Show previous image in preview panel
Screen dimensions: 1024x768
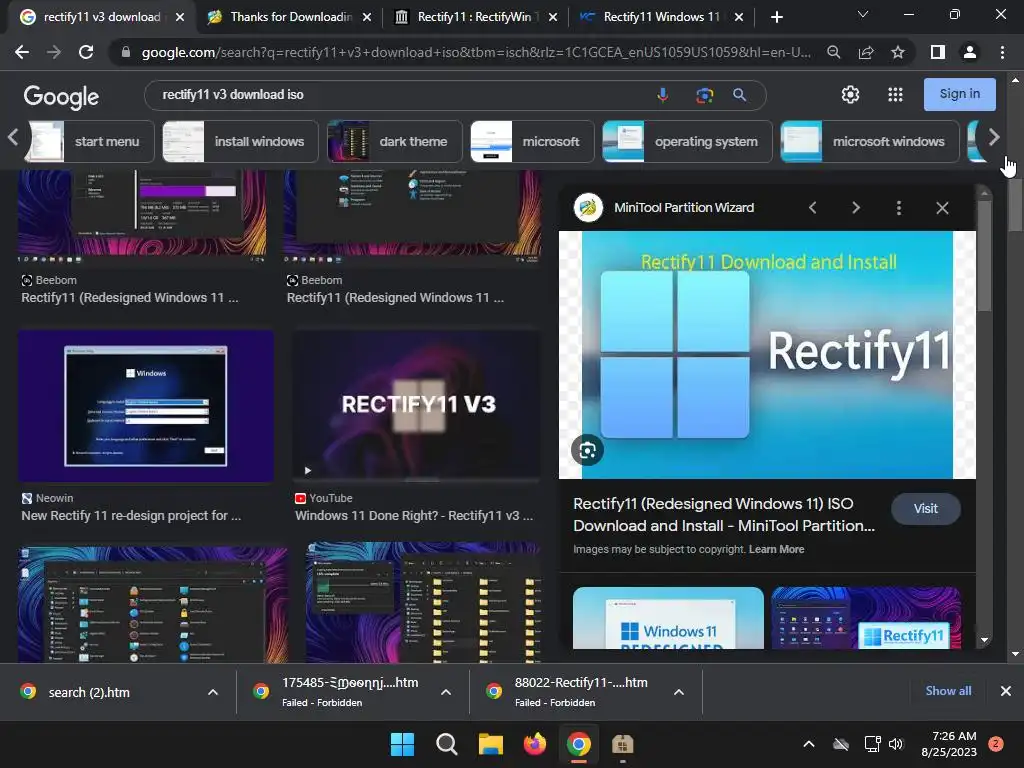tap(812, 208)
